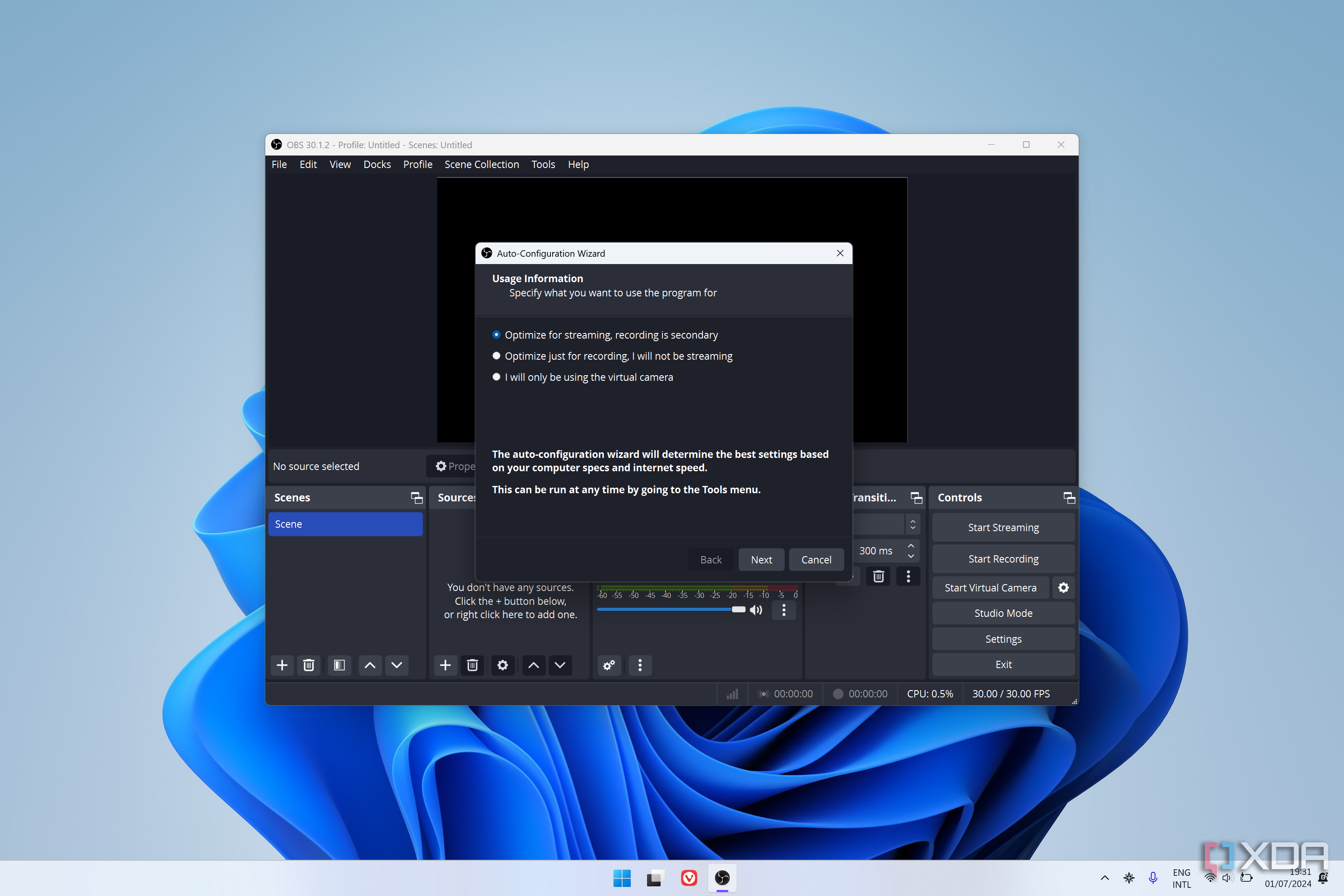
Task: Click Start Streaming button
Action: pyautogui.click(x=1003, y=527)
